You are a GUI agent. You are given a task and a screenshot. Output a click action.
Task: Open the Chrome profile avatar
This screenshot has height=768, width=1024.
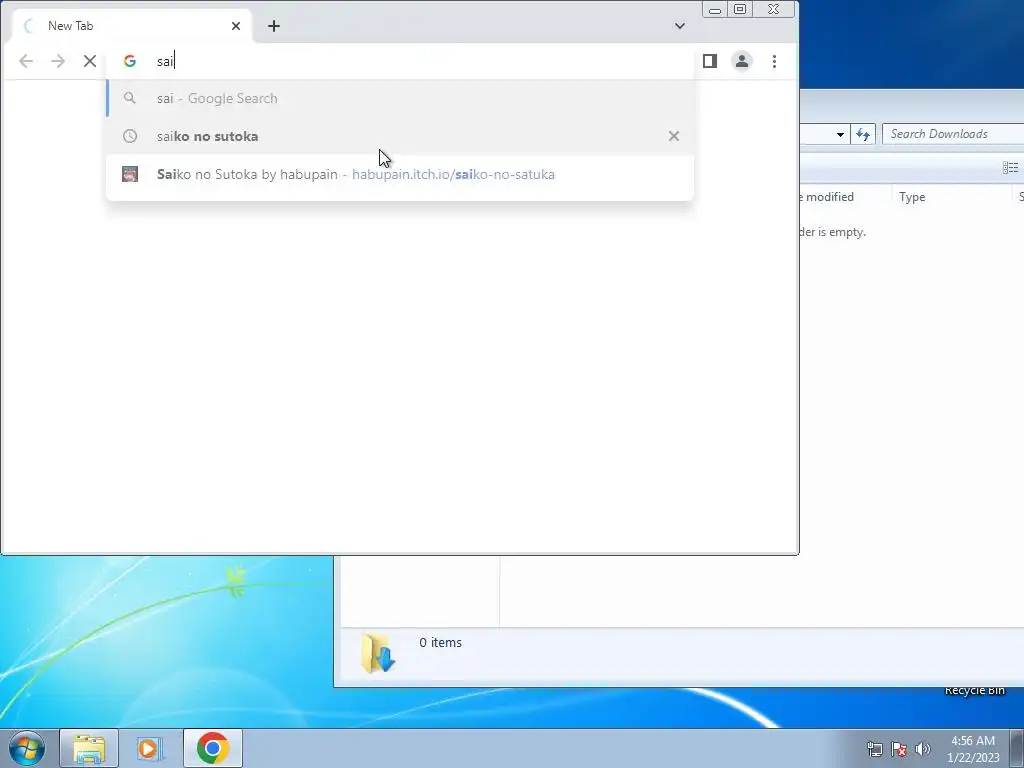[742, 61]
